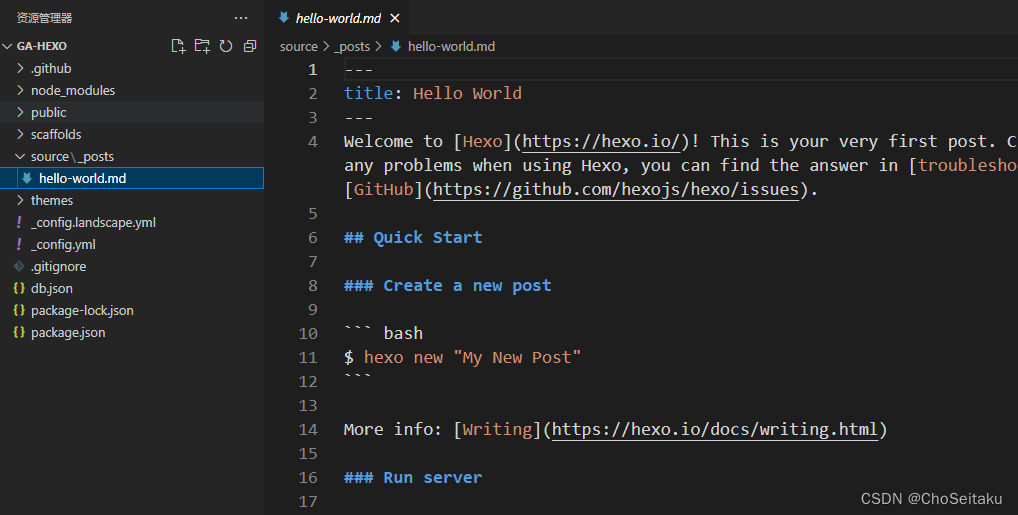The image size is (1018, 515).
Task: Click the New Folder icon in explorer header
Action: point(202,46)
